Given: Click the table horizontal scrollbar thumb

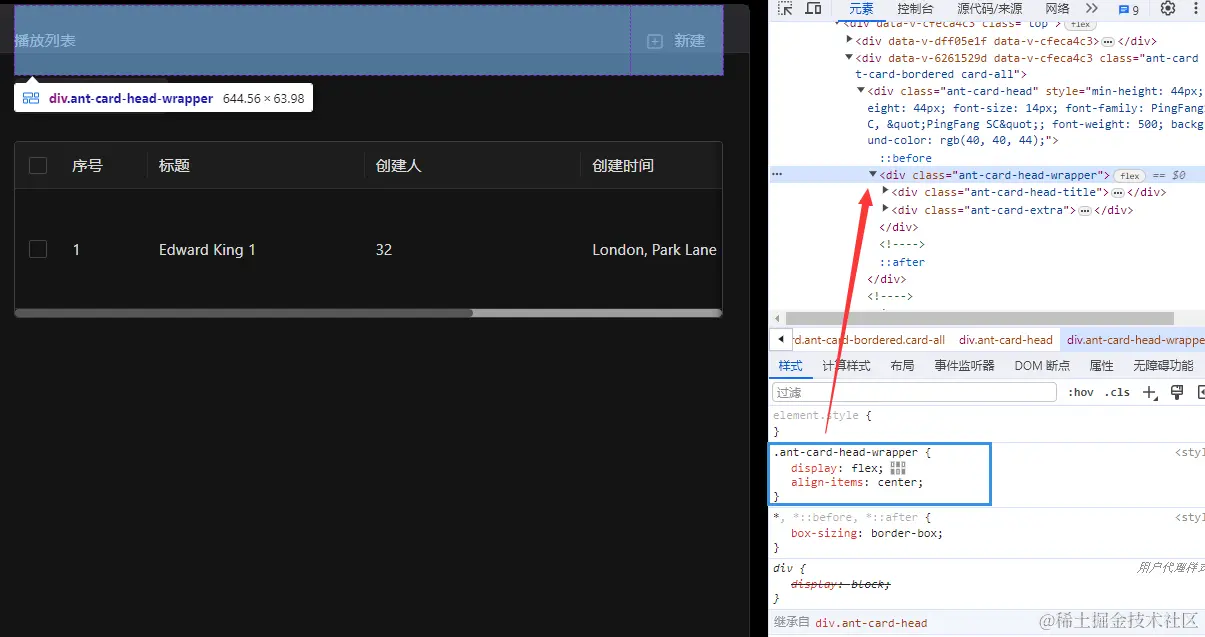Looking at the screenshot, I should coord(243,313).
